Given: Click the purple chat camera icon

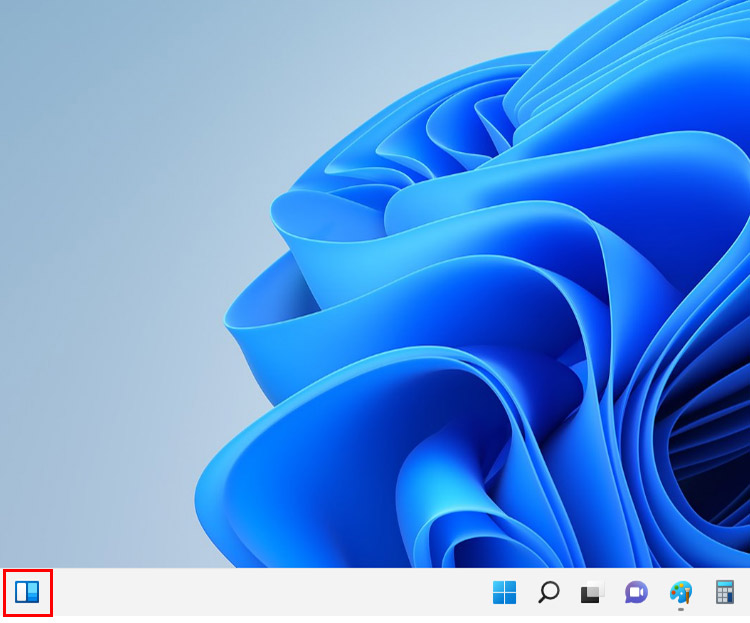Looking at the screenshot, I should [x=636, y=593].
